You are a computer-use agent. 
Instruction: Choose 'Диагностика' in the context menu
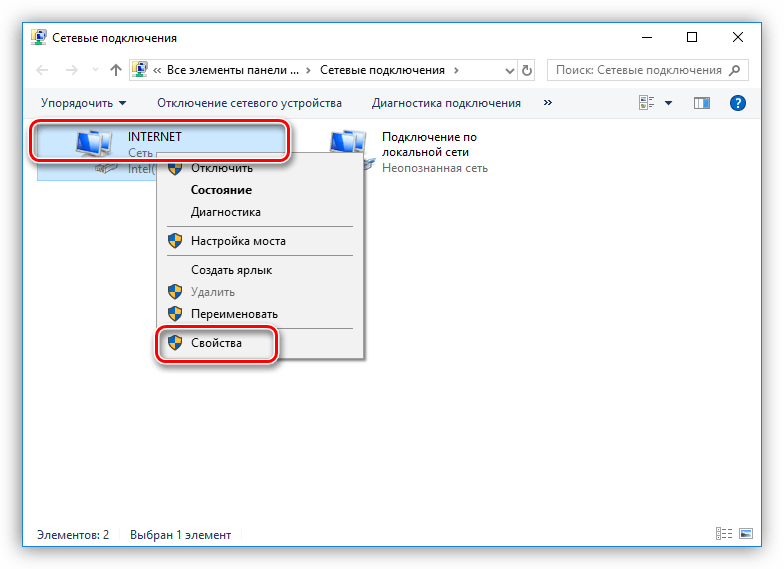click(x=260, y=212)
